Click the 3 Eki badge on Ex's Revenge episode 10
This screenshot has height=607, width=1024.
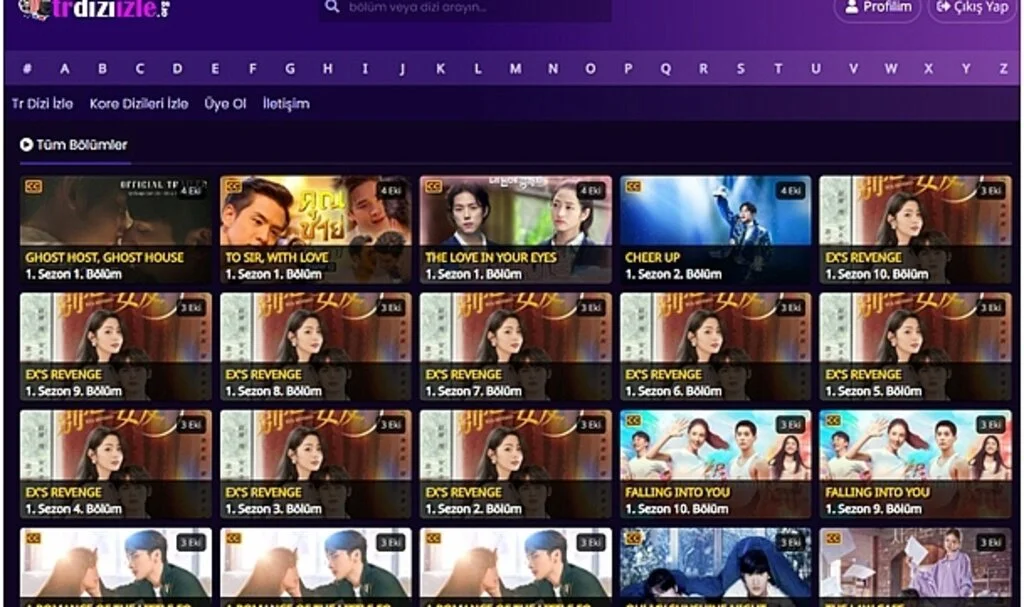pos(991,191)
